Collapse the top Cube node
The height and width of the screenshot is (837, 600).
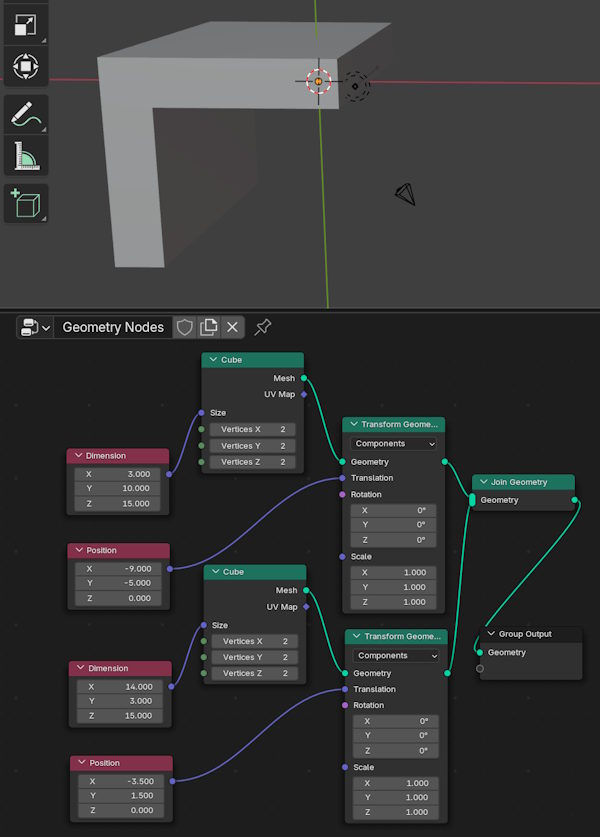coord(212,361)
